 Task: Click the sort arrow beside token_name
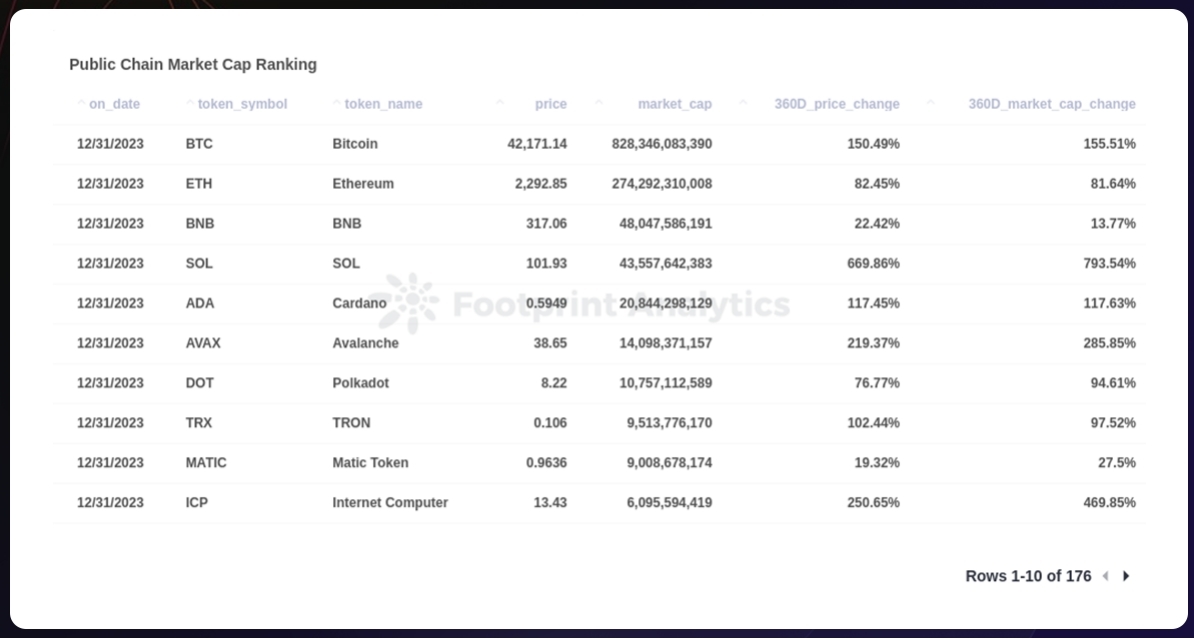pos(337,103)
